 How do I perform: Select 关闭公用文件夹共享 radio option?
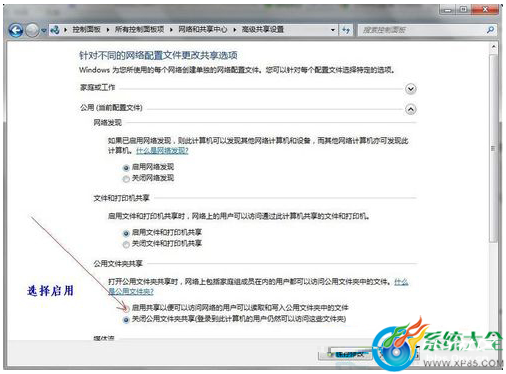pos(126,320)
